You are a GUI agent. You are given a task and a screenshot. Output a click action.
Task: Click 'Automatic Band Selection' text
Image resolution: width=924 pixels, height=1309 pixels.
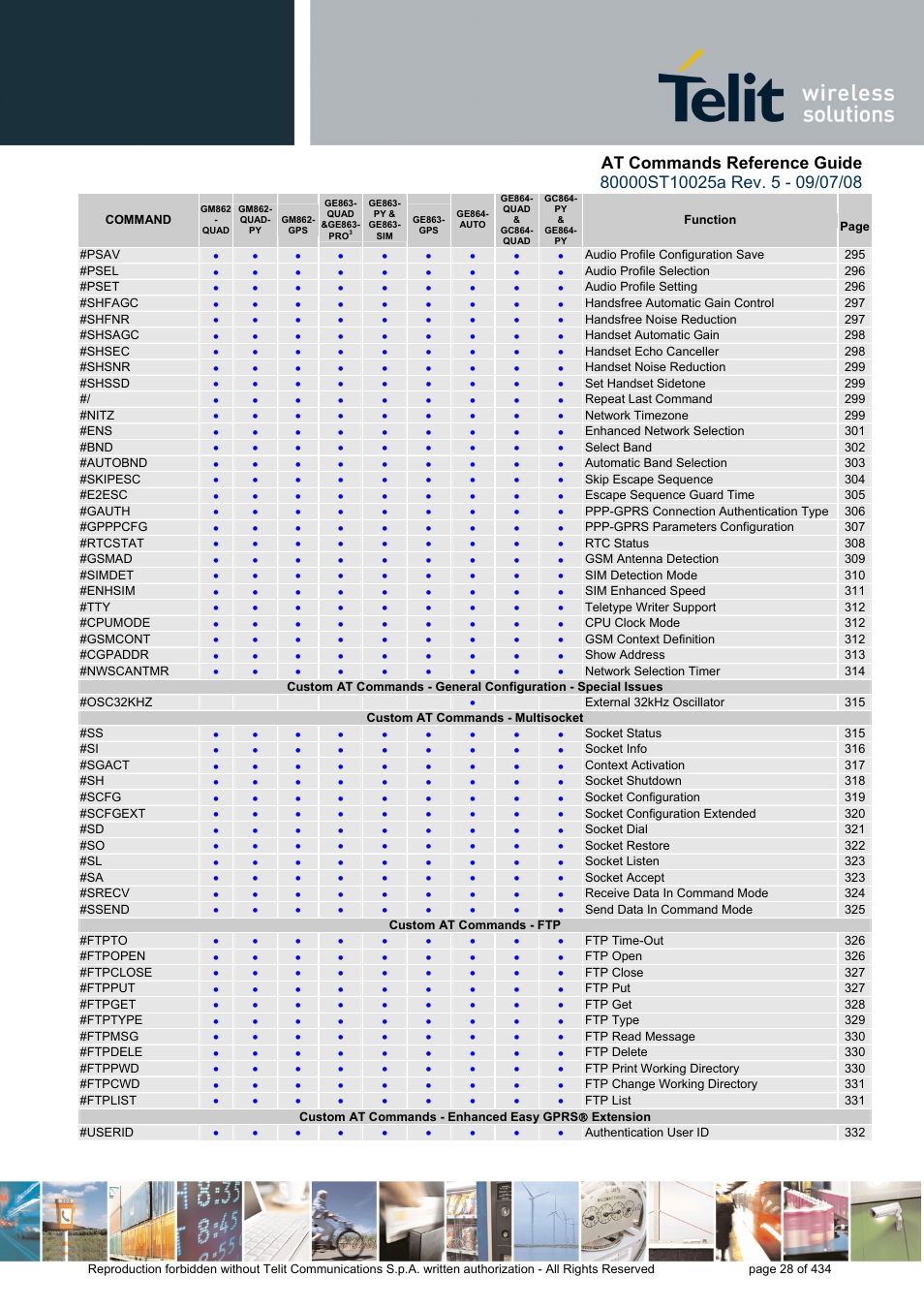pos(656,463)
